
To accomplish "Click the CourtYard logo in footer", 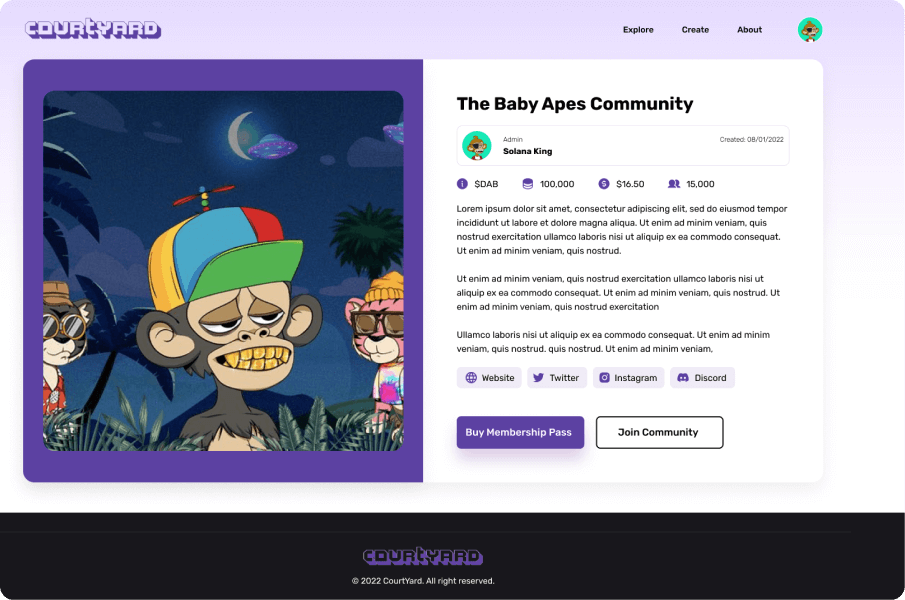I will [x=423, y=556].
